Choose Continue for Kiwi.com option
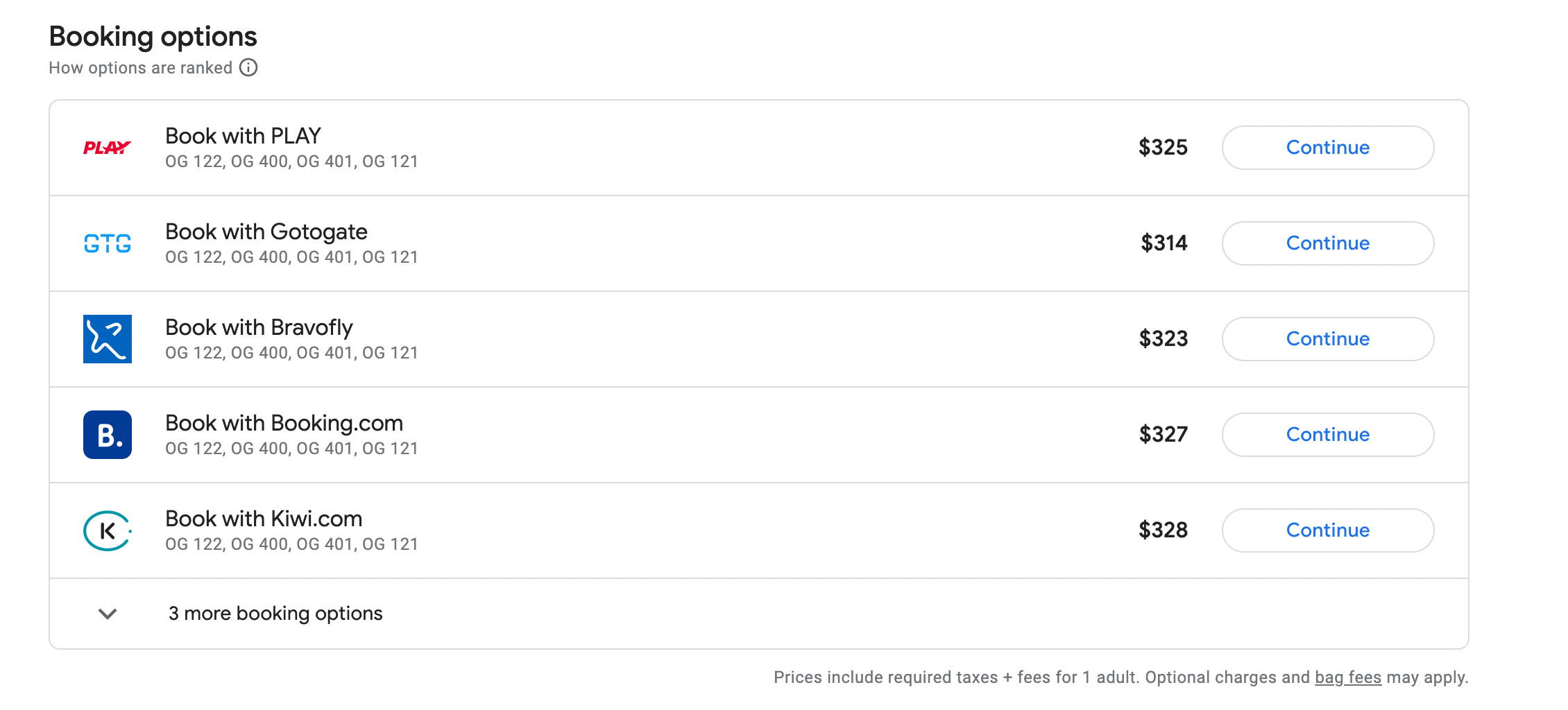The height and width of the screenshot is (710, 1568). (x=1327, y=530)
